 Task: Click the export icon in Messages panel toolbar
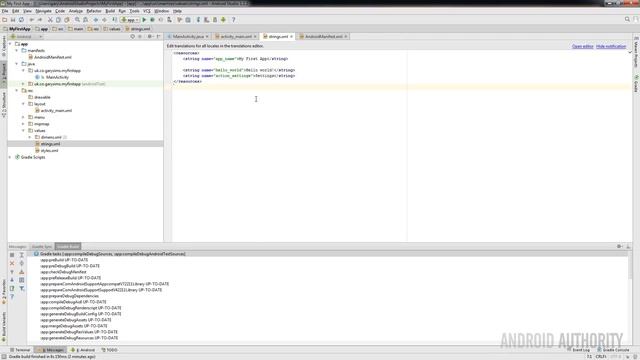click(12, 289)
